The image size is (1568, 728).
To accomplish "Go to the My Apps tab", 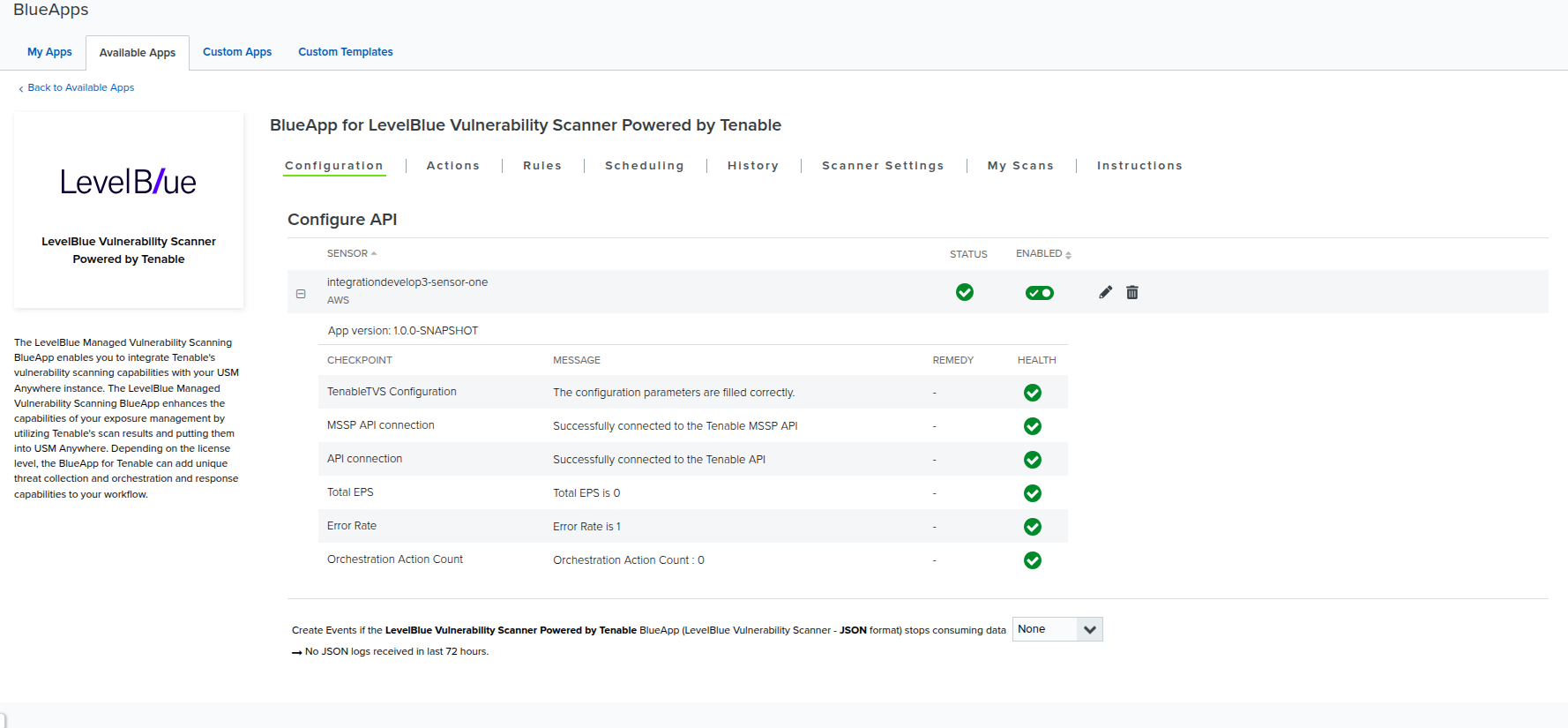I will 49,52.
